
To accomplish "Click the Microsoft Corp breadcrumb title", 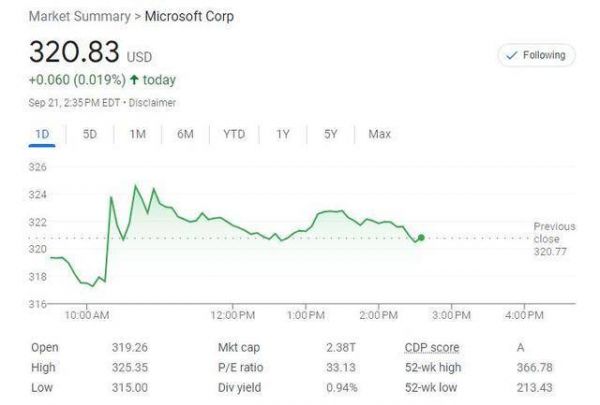I will pos(192,17).
